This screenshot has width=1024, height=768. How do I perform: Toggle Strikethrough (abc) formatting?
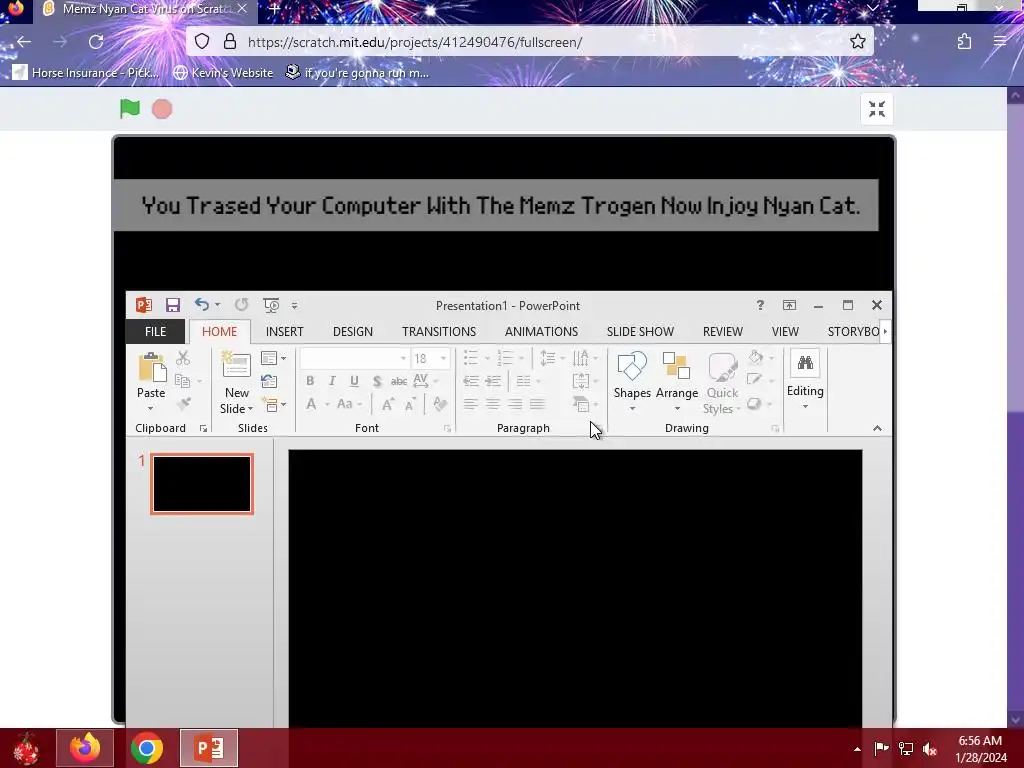pos(399,381)
